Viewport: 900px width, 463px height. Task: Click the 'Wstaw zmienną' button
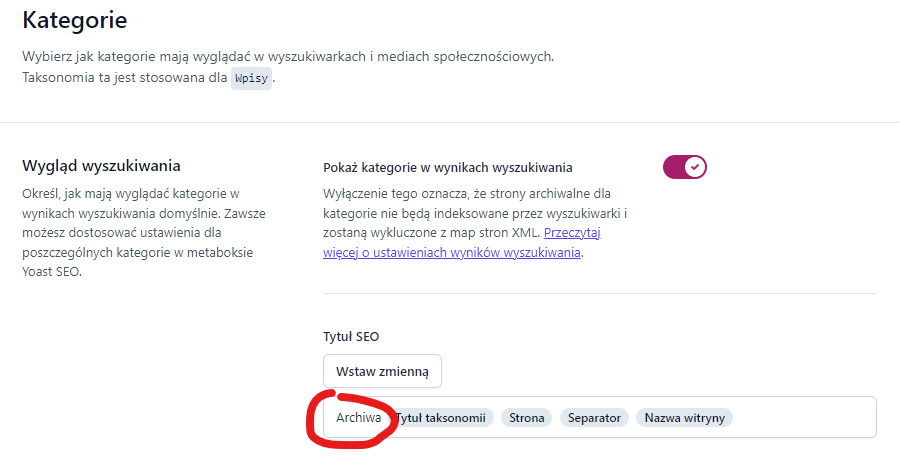click(x=382, y=371)
